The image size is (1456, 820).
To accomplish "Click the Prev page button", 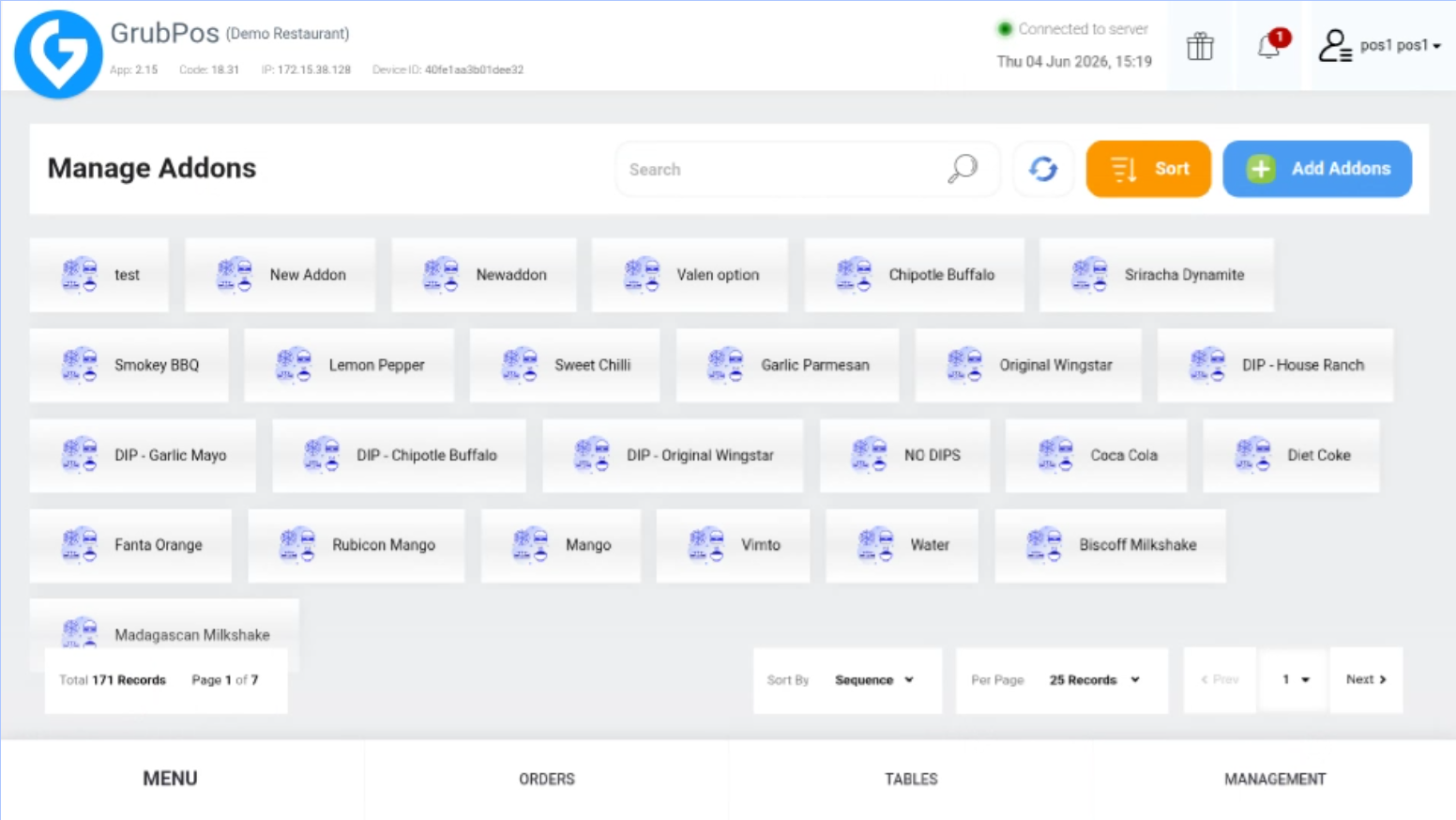I will 1221,680.
